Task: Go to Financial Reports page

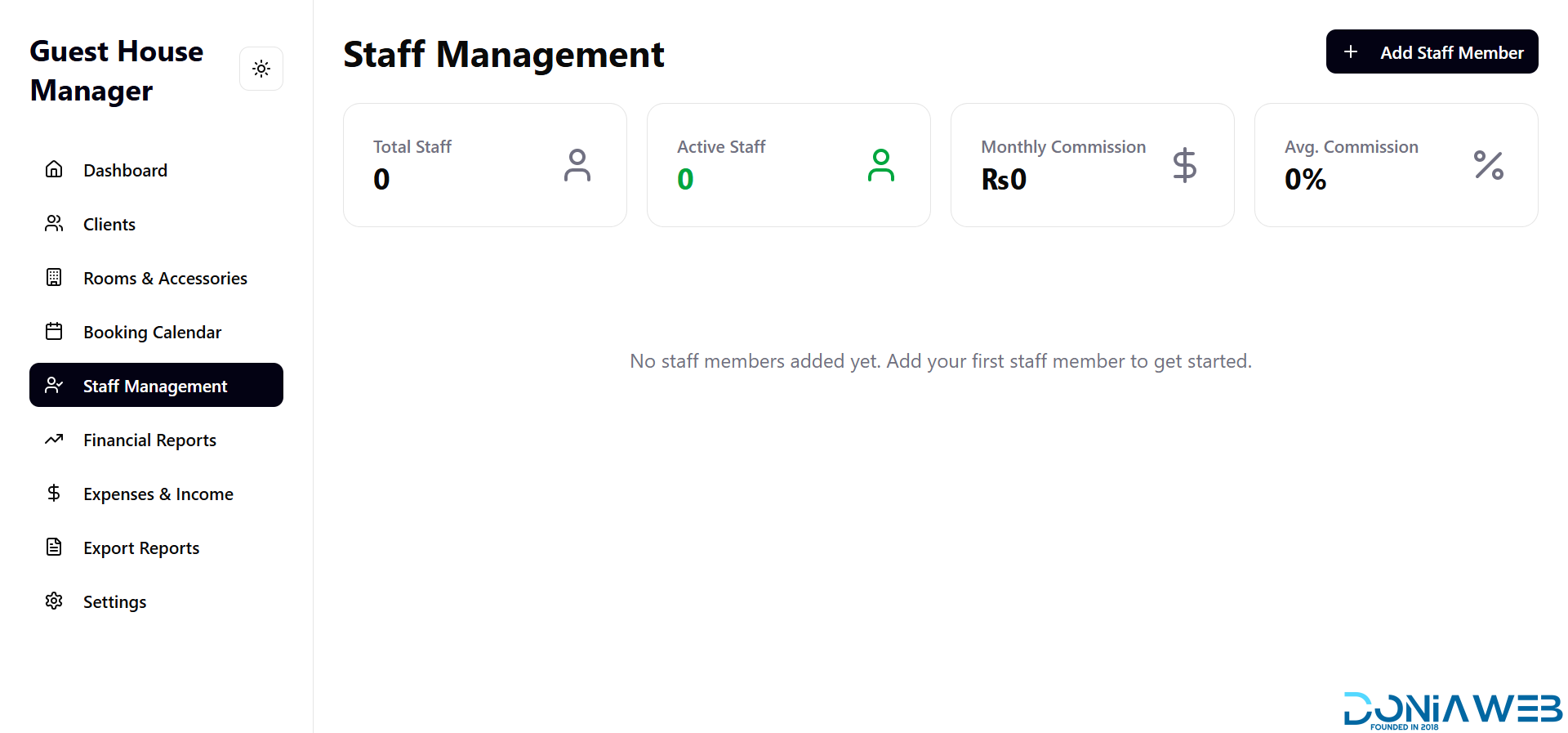Action: click(149, 440)
